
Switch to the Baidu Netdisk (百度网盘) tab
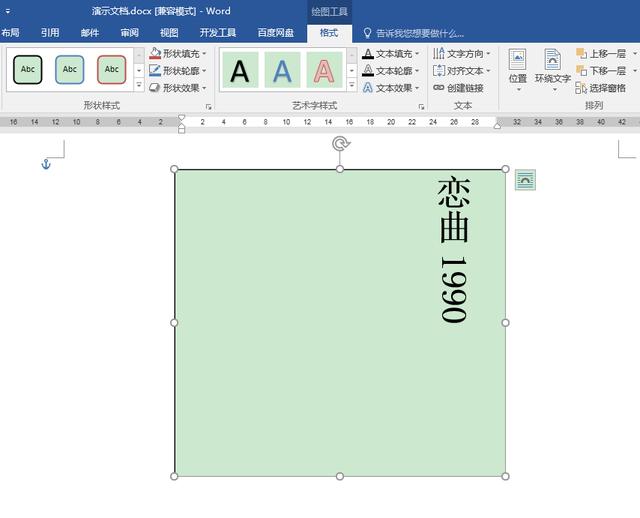click(276, 33)
